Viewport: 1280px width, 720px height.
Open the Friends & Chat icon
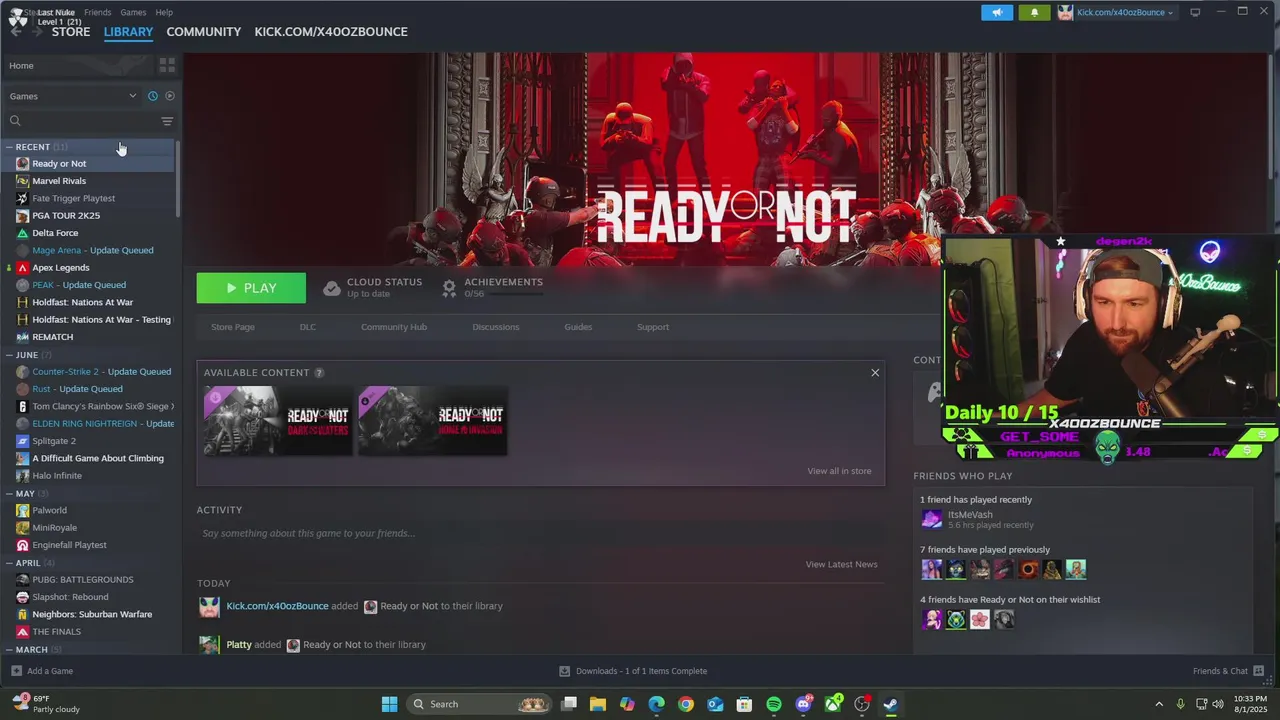coord(1259,671)
